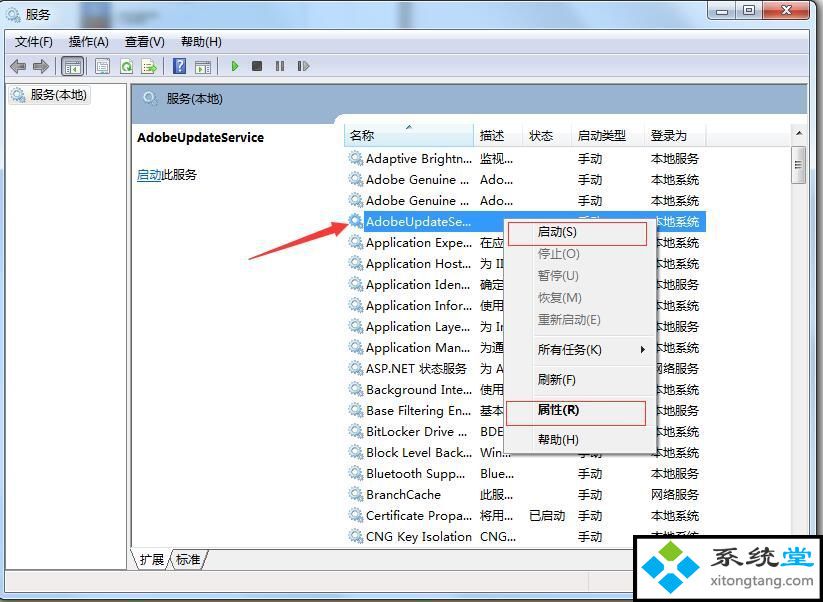Click gear icon of Base Filtering Engine row
This screenshot has width=823, height=602.
[356, 410]
